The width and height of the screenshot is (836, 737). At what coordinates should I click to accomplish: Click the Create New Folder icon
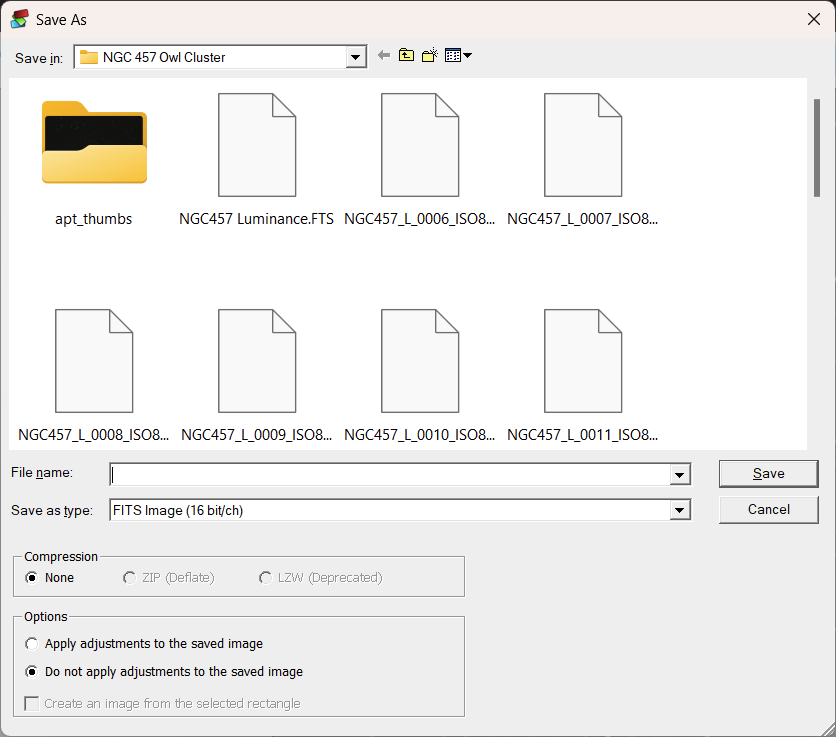(x=429, y=55)
